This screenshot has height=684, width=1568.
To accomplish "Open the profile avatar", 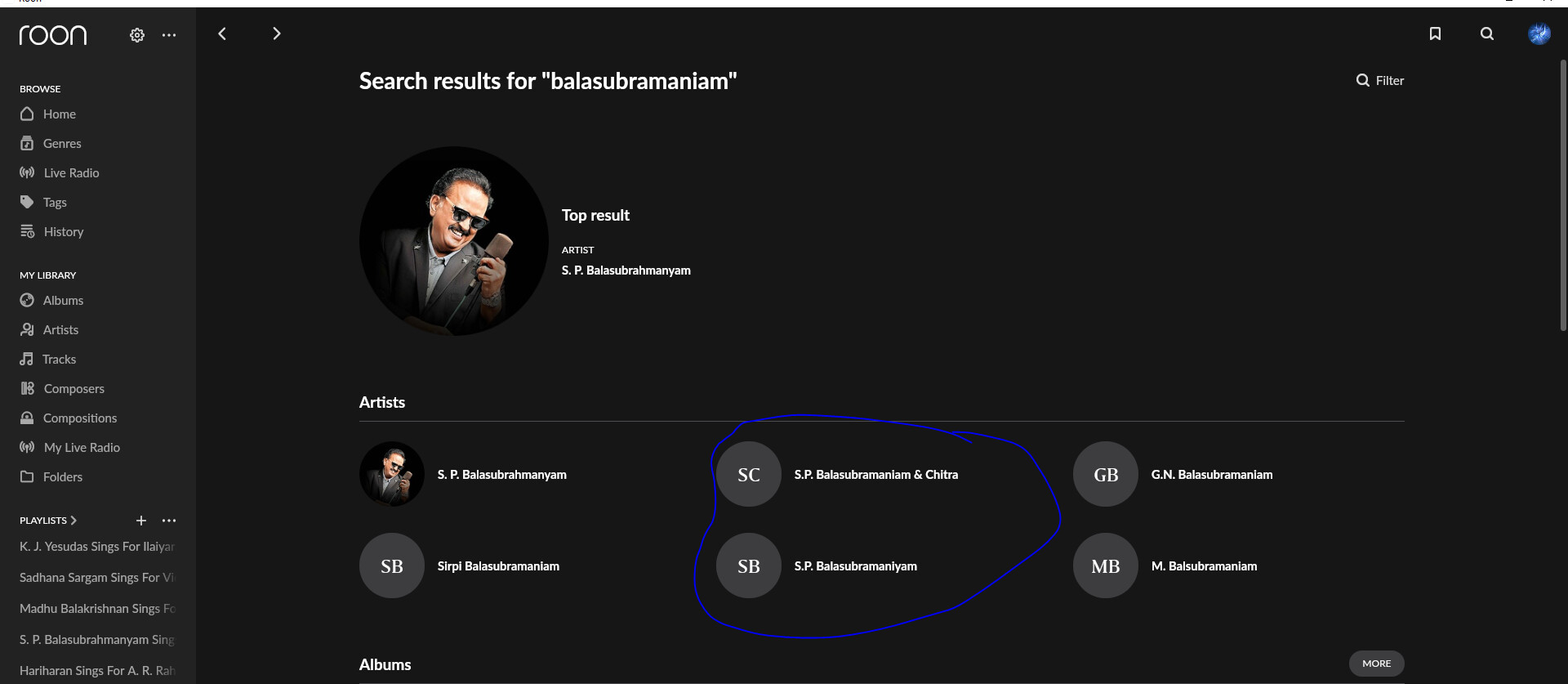I will (1539, 34).
